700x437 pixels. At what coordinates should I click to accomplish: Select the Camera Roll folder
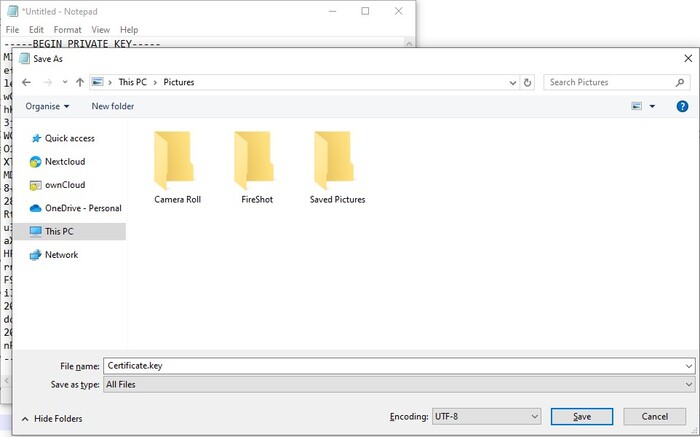point(177,167)
